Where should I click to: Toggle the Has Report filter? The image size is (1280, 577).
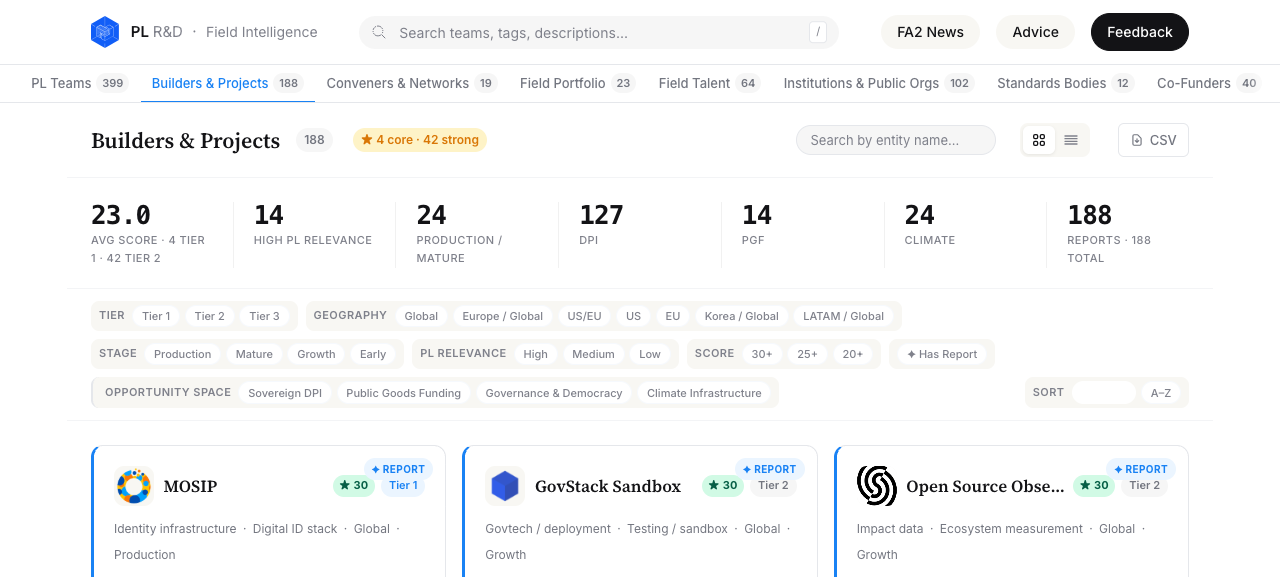click(x=942, y=354)
